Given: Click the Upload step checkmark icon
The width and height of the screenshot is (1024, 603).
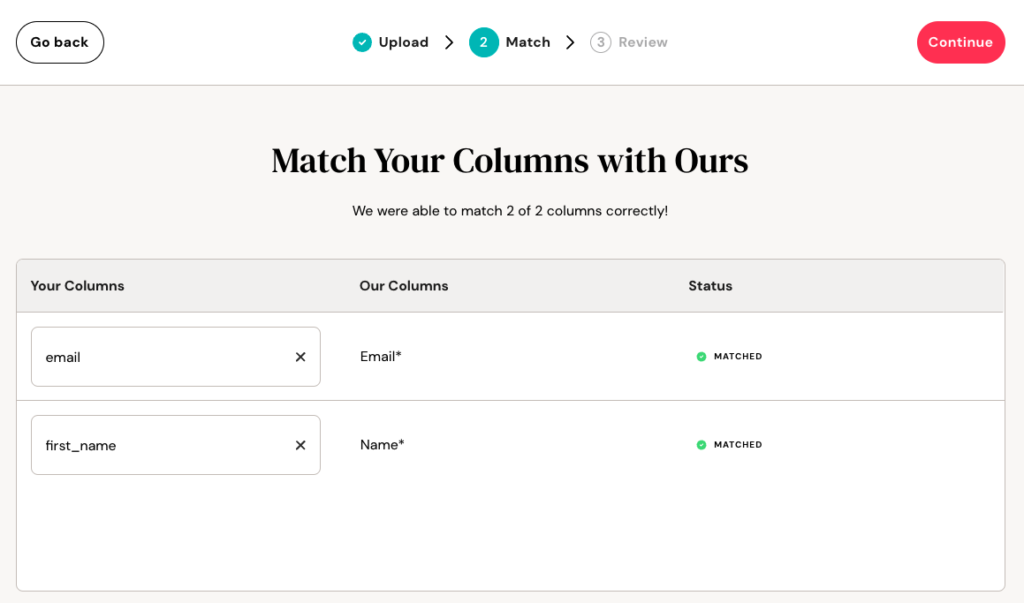Looking at the screenshot, I should point(361,42).
